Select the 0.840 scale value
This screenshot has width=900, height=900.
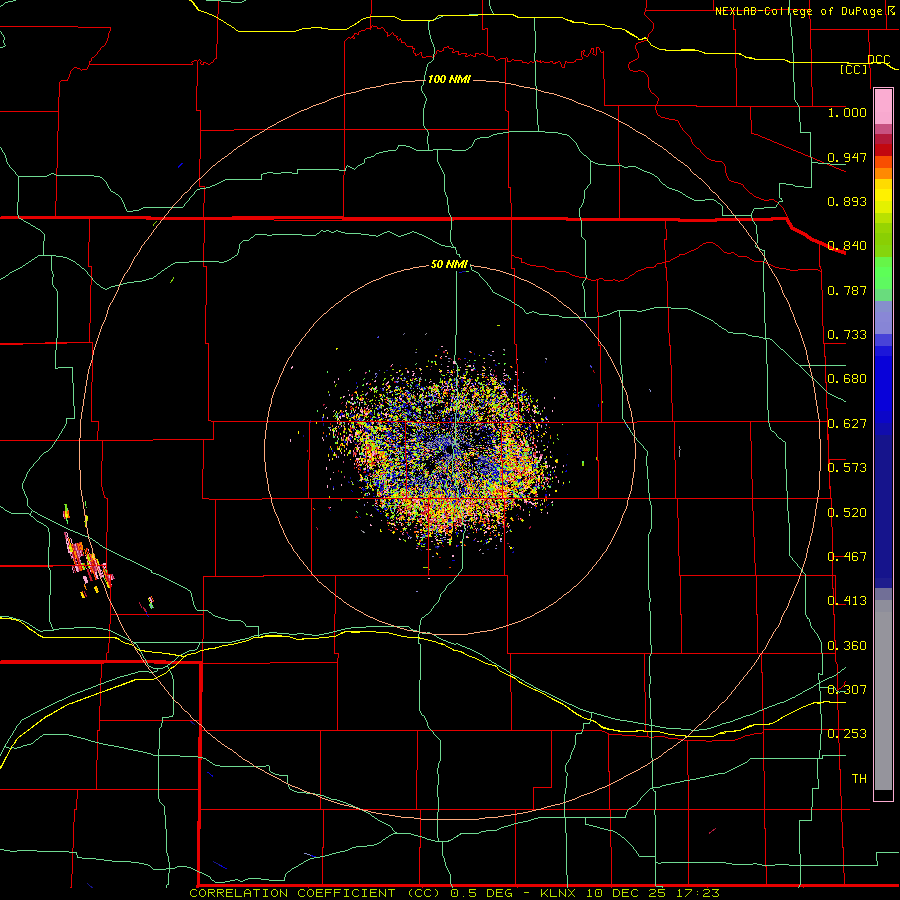(847, 246)
